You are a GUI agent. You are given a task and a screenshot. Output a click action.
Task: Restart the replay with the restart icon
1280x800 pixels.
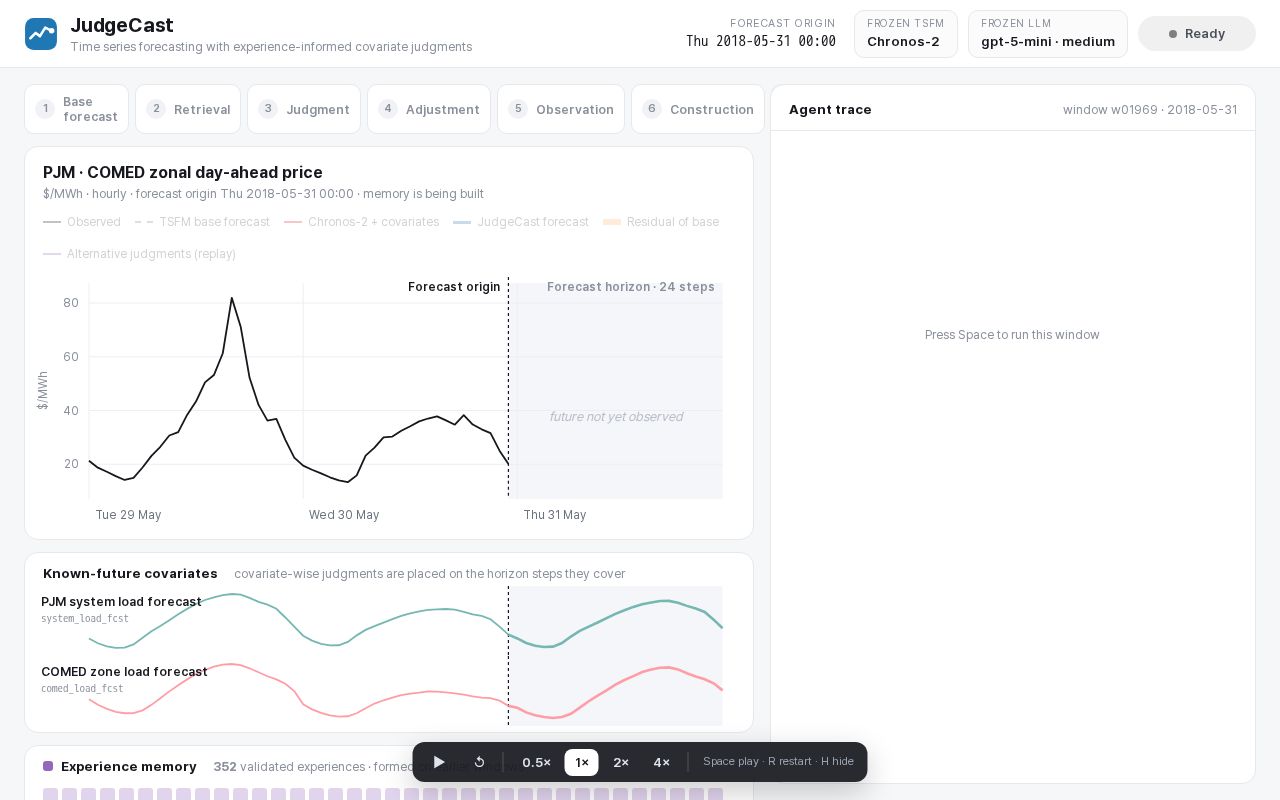point(479,762)
